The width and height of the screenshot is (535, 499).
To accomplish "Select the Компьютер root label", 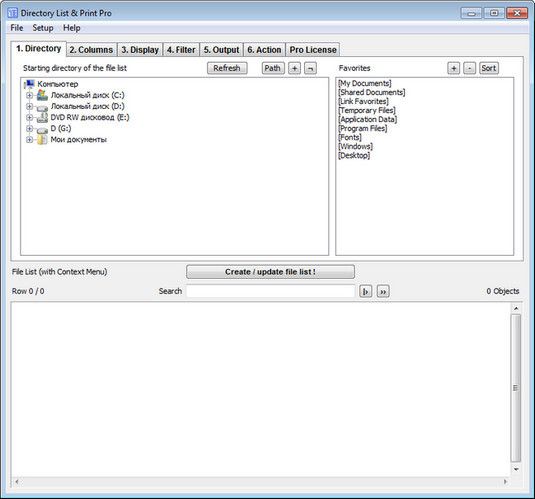I will pyautogui.click(x=58, y=84).
